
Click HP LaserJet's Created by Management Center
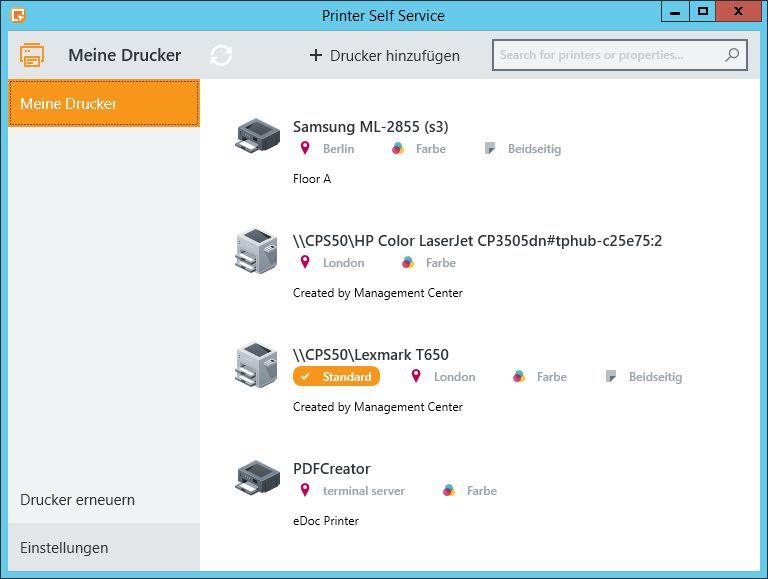coord(378,293)
